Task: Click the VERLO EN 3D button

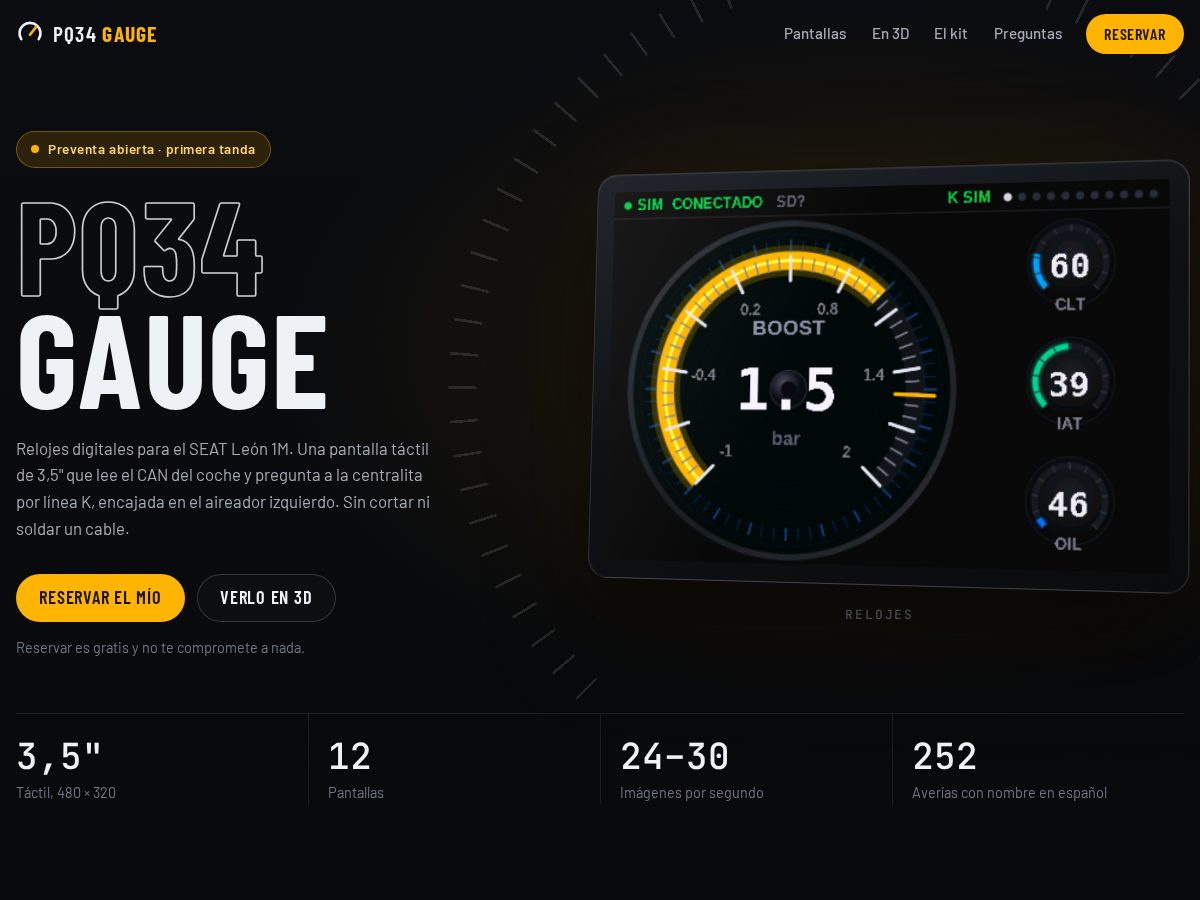Action: pyautogui.click(x=266, y=598)
